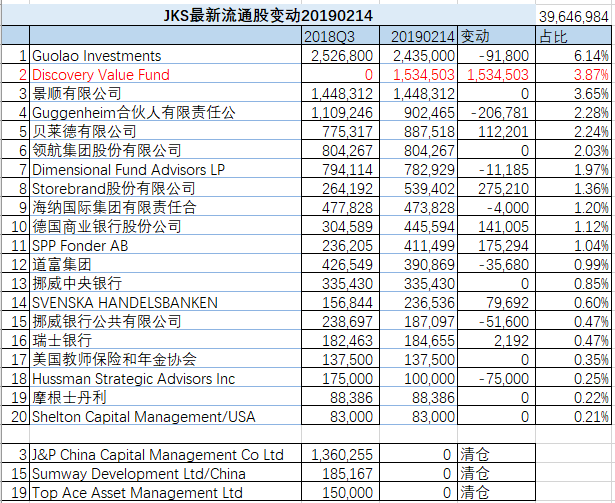Select the 1,360,255 value for J&P China
615x503 pixels.
(342, 455)
